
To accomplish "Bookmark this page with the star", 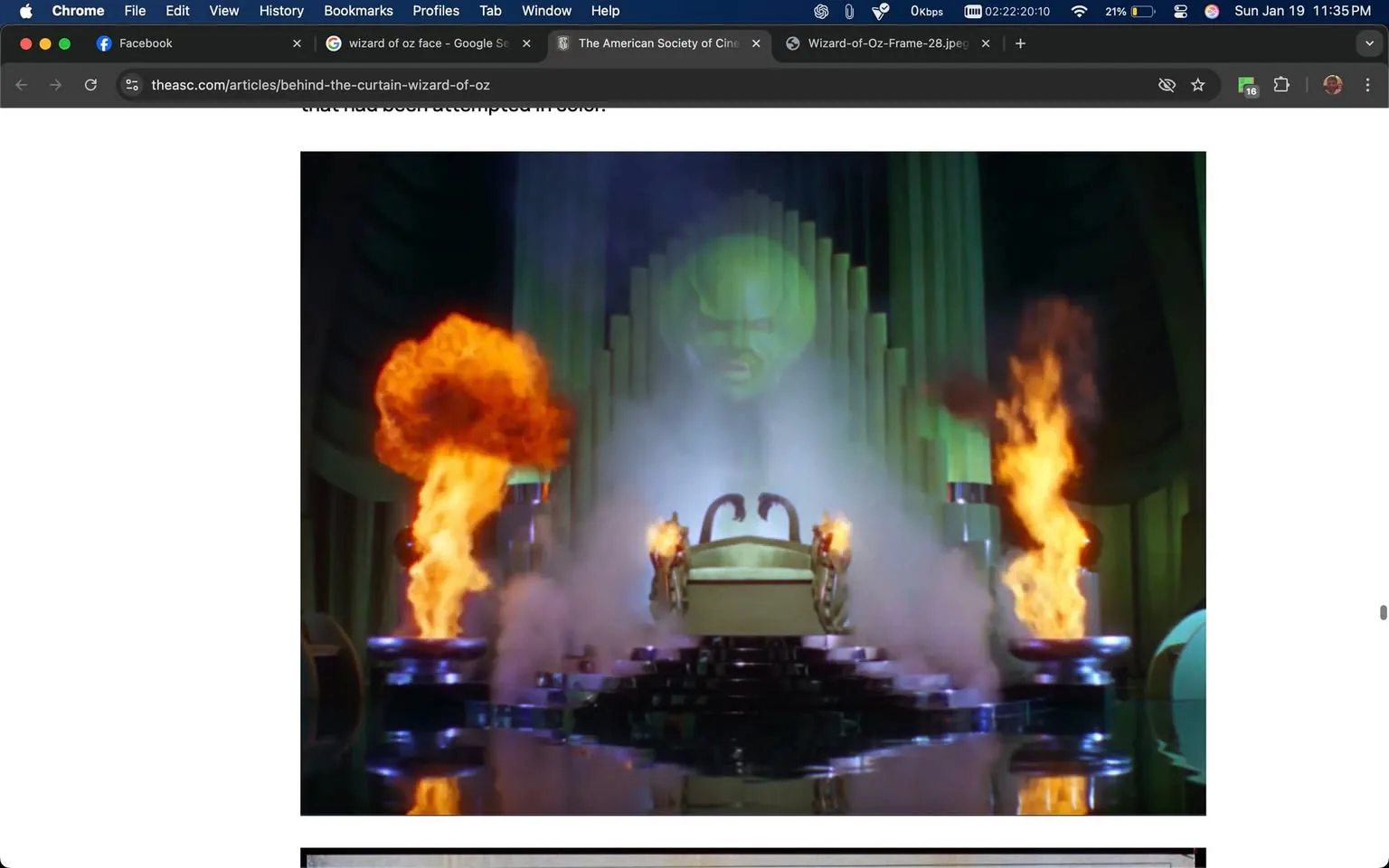I will point(1198,84).
